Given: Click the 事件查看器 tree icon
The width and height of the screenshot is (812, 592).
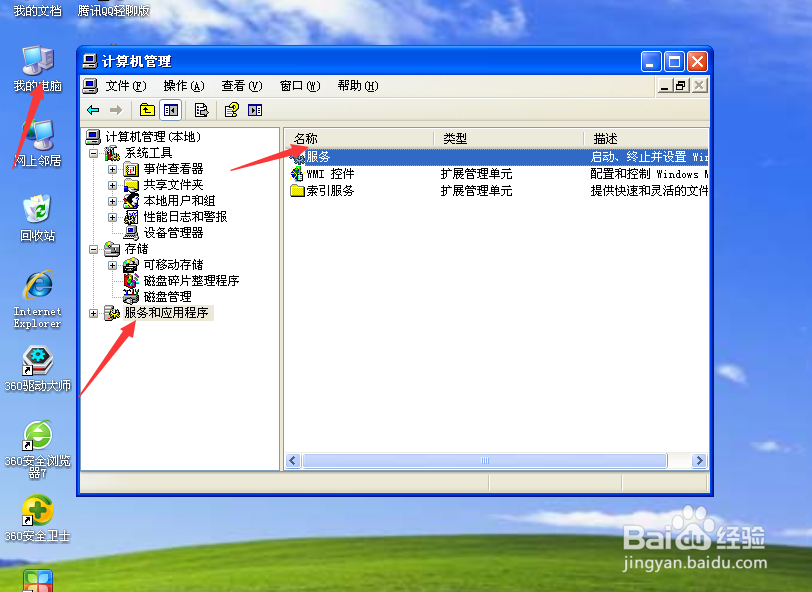Looking at the screenshot, I should [131, 169].
